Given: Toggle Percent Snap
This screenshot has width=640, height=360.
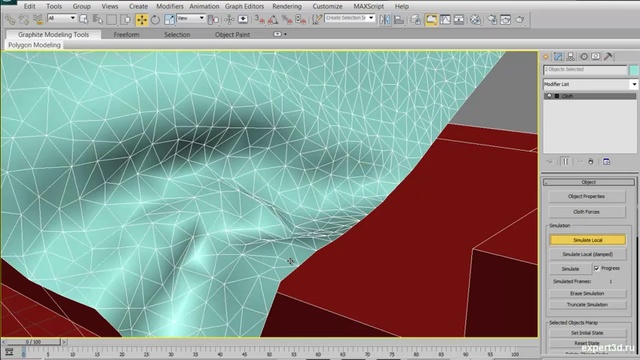Looking at the screenshot, I should [287, 19].
